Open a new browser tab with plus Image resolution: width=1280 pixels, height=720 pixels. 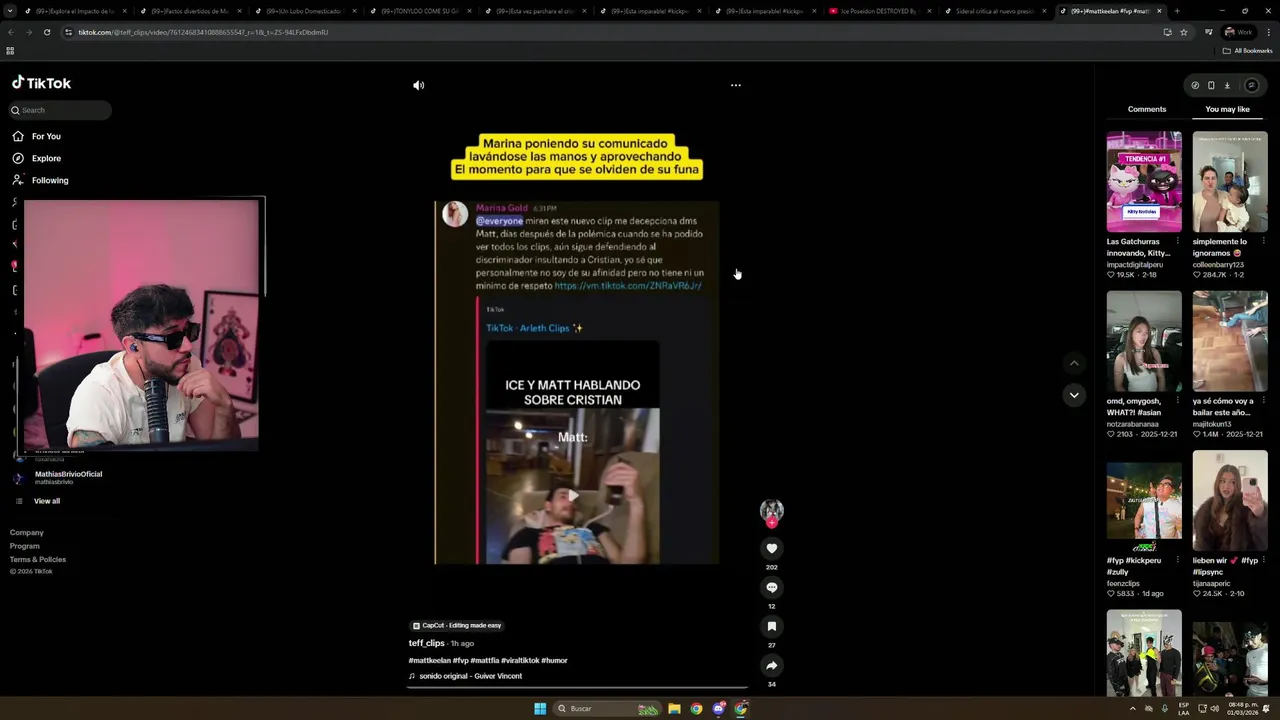point(1177,11)
